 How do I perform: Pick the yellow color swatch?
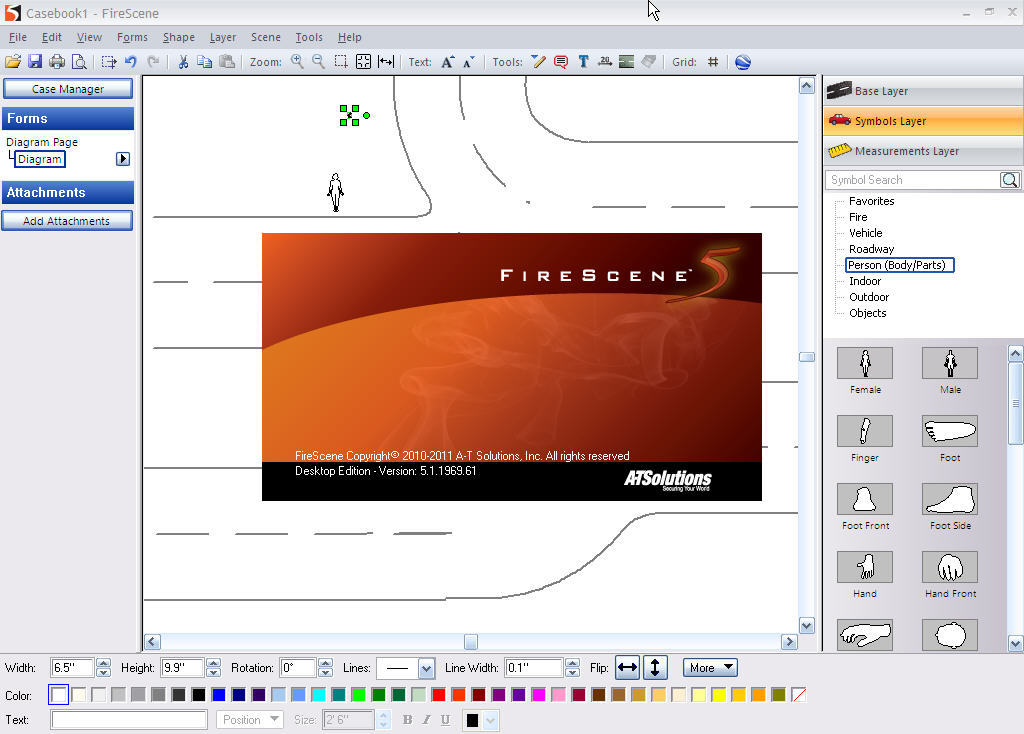click(x=718, y=695)
